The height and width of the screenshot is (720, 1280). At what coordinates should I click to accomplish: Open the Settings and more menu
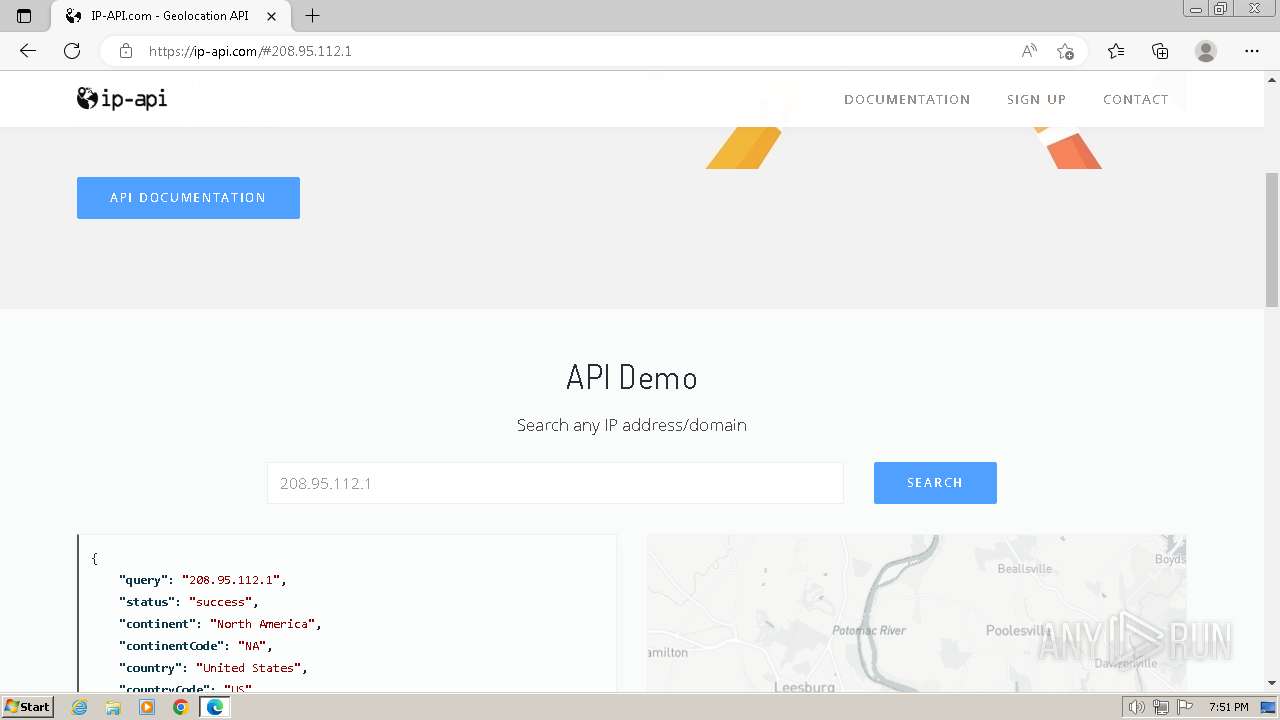[x=1252, y=51]
